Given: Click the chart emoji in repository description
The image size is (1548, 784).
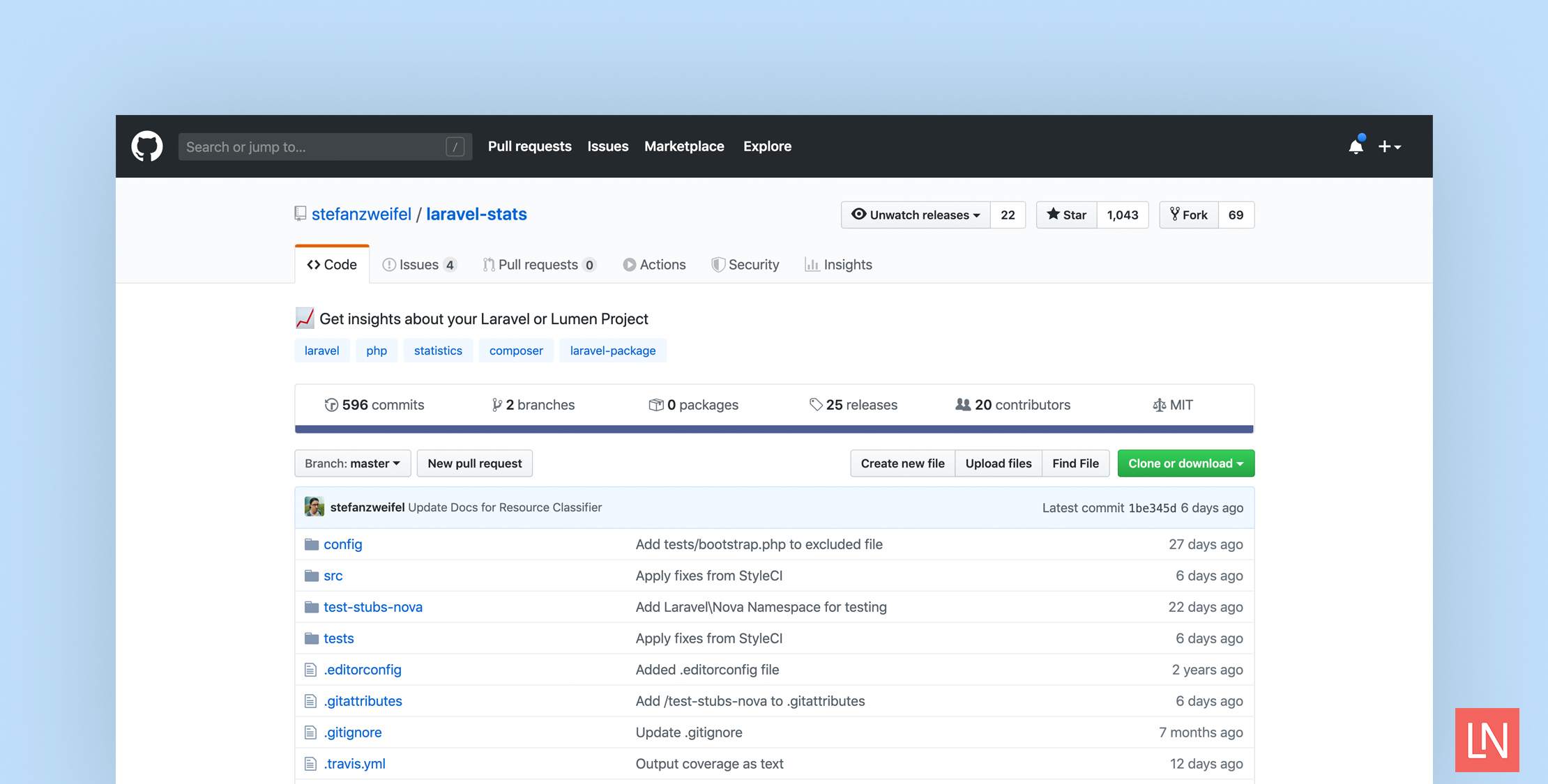Looking at the screenshot, I should coord(305,318).
